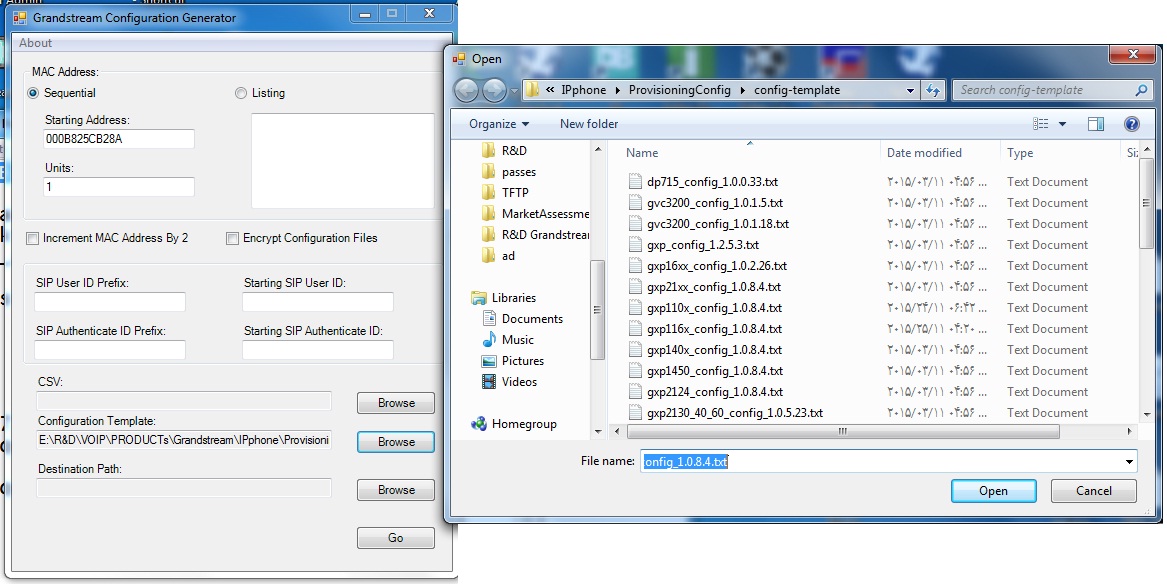Click the Forward arrow in the Open dialog
The height and width of the screenshot is (584, 1167).
494,91
